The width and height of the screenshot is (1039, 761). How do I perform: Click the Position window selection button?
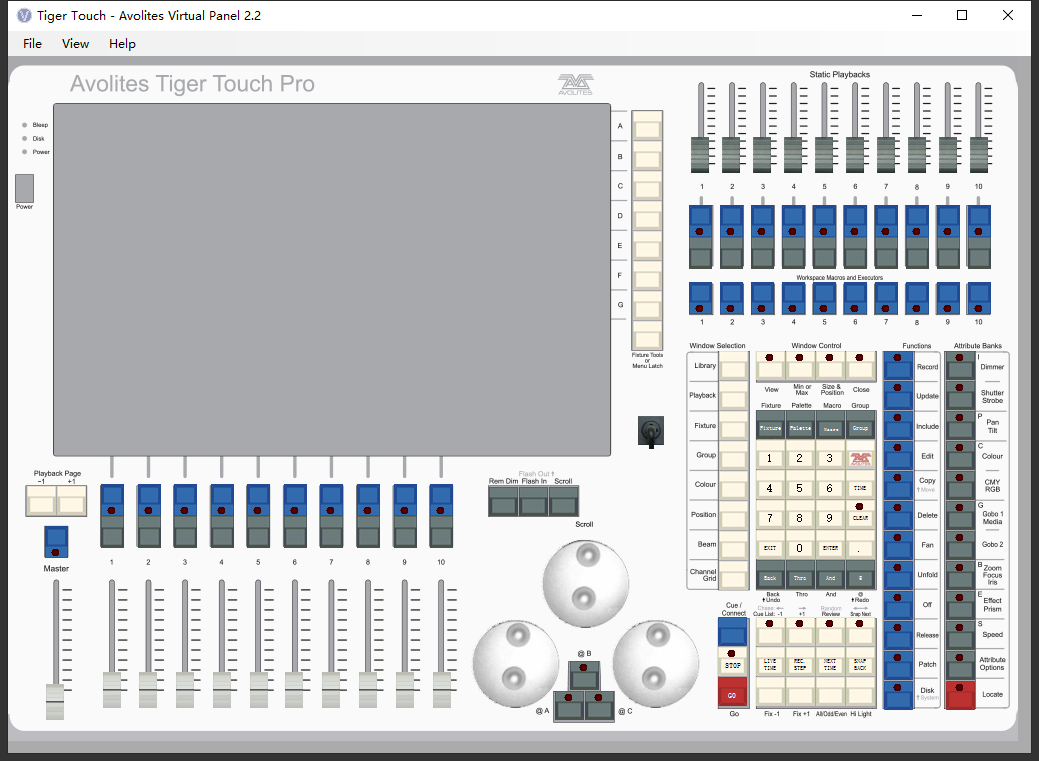tap(734, 516)
